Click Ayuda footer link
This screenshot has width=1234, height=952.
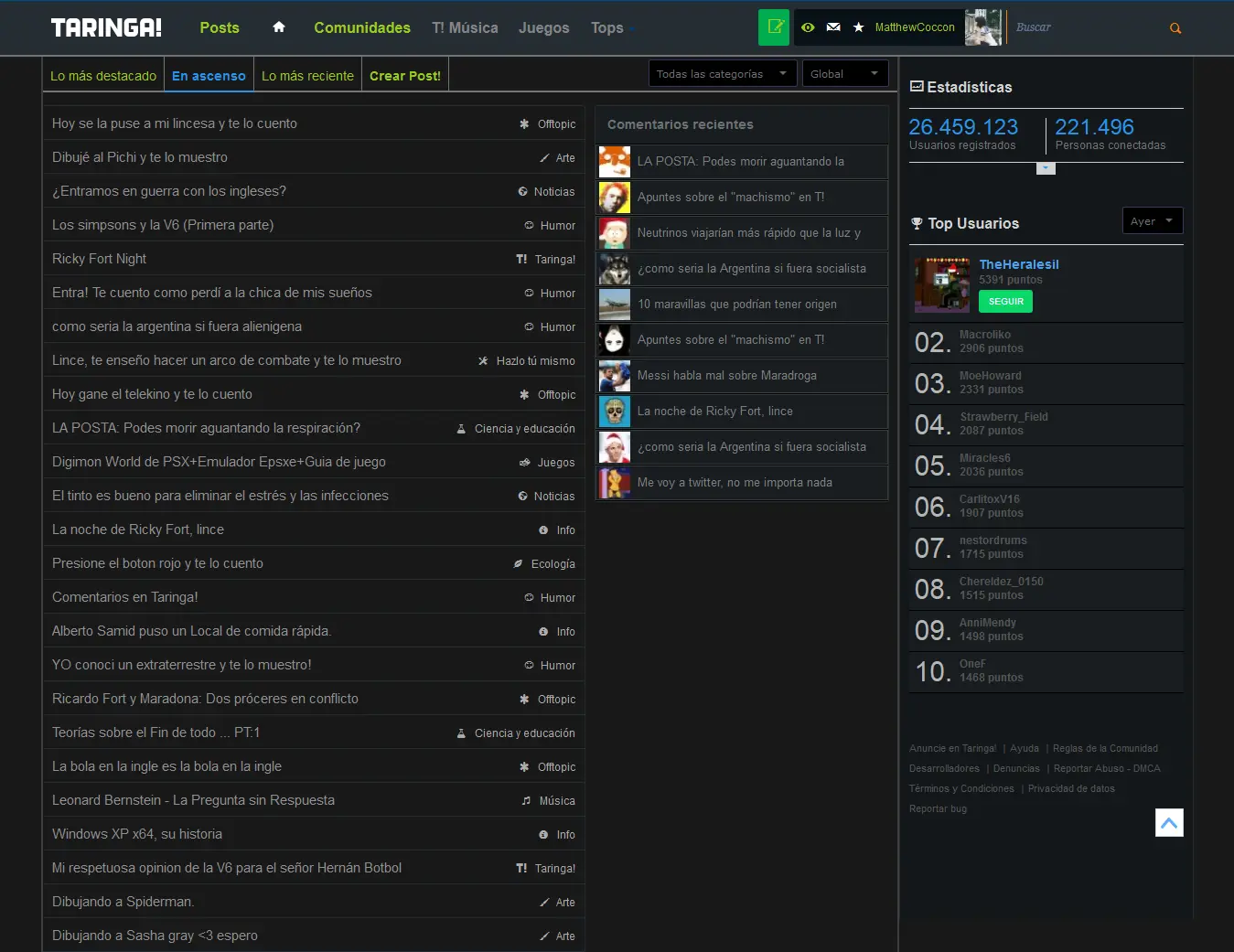[x=1025, y=749]
